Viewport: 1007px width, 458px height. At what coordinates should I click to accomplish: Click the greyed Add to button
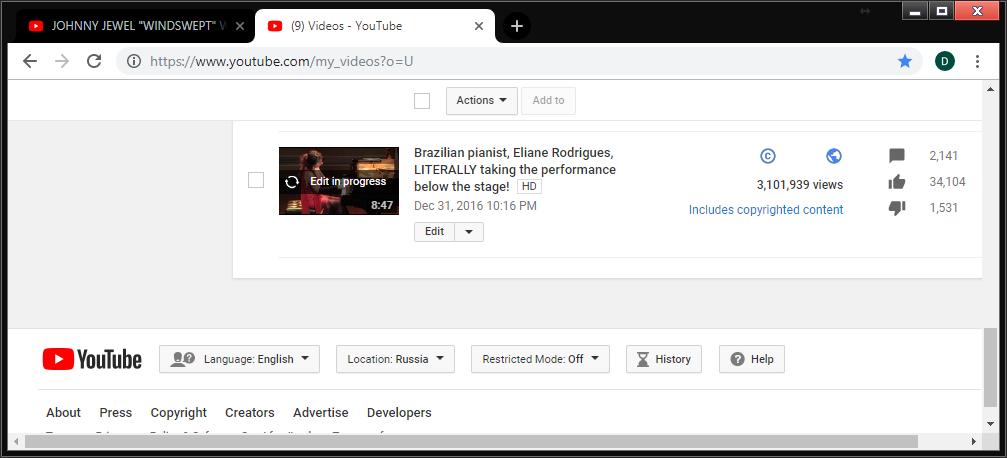pyautogui.click(x=548, y=101)
